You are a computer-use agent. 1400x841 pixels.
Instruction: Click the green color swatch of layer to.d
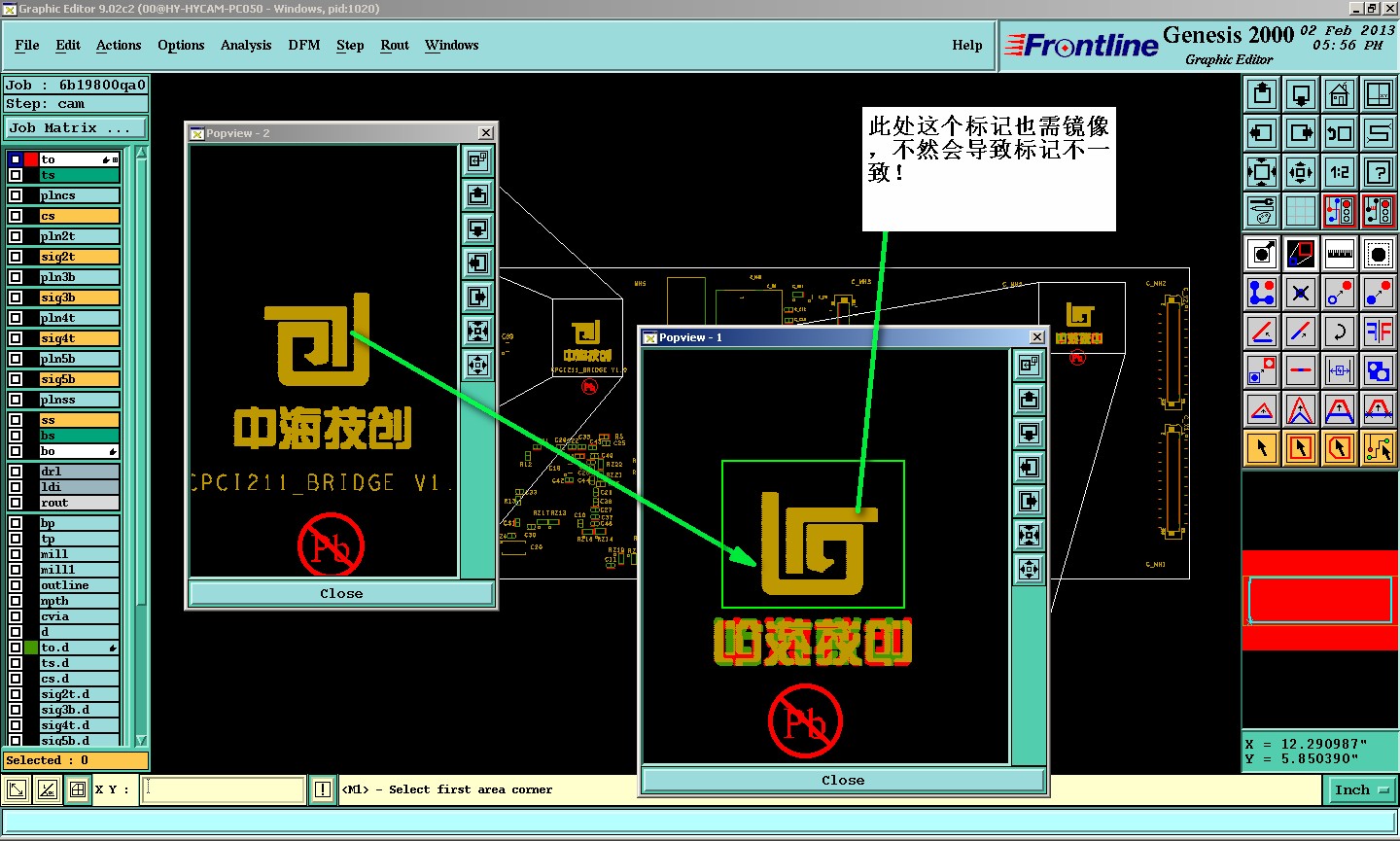[x=31, y=648]
